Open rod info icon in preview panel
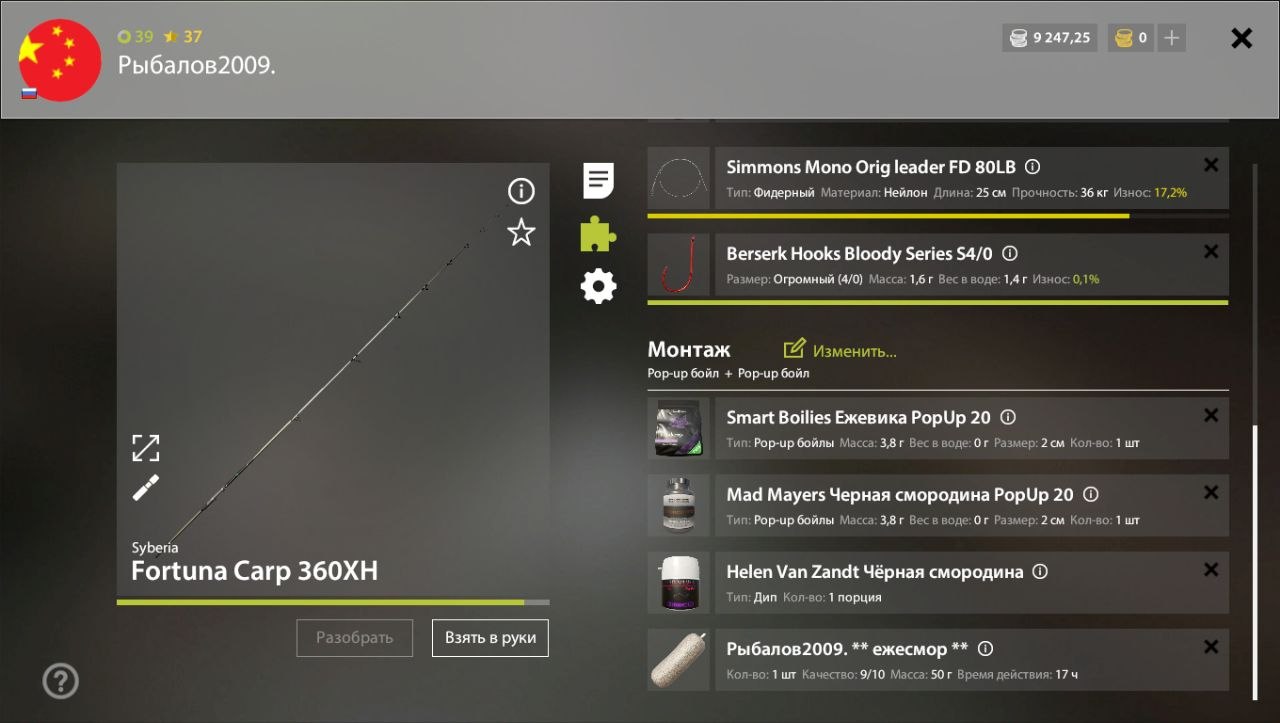1280x723 pixels. [x=521, y=191]
